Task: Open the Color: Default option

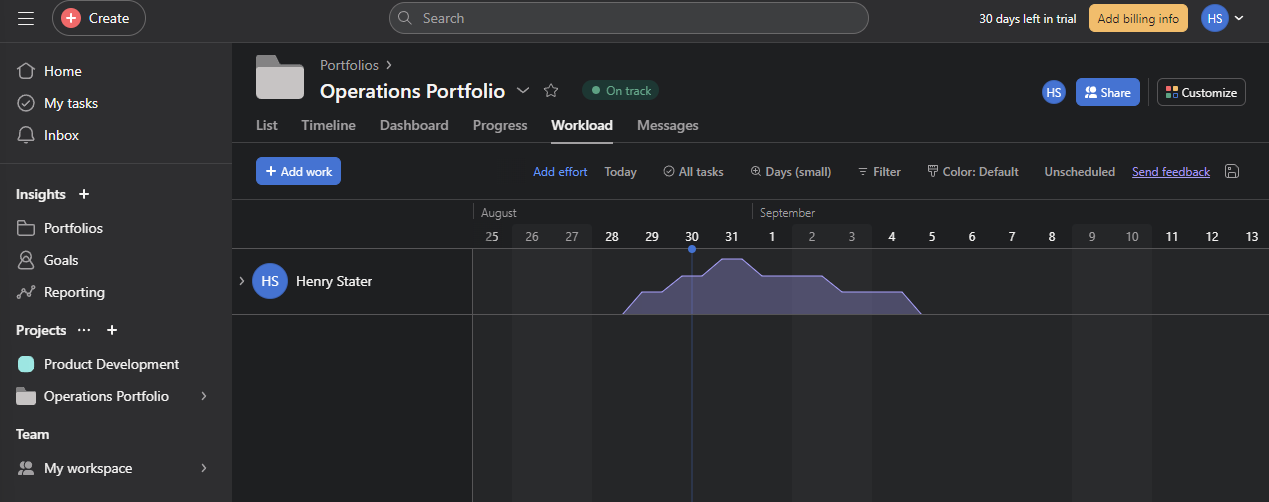Action: coord(972,172)
